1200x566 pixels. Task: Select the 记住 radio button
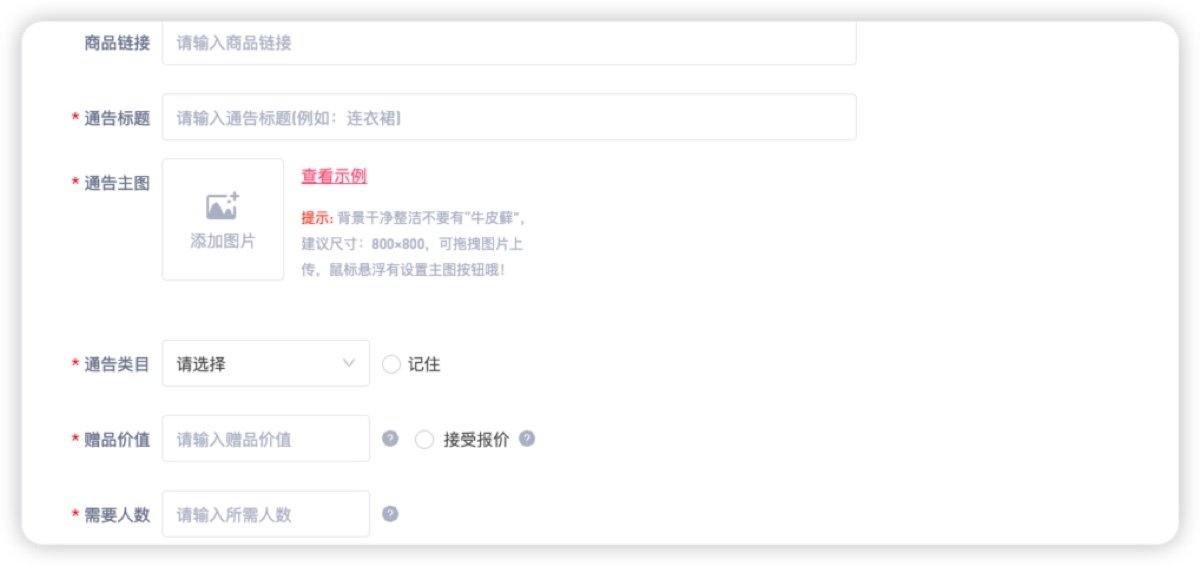click(x=391, y=365)
